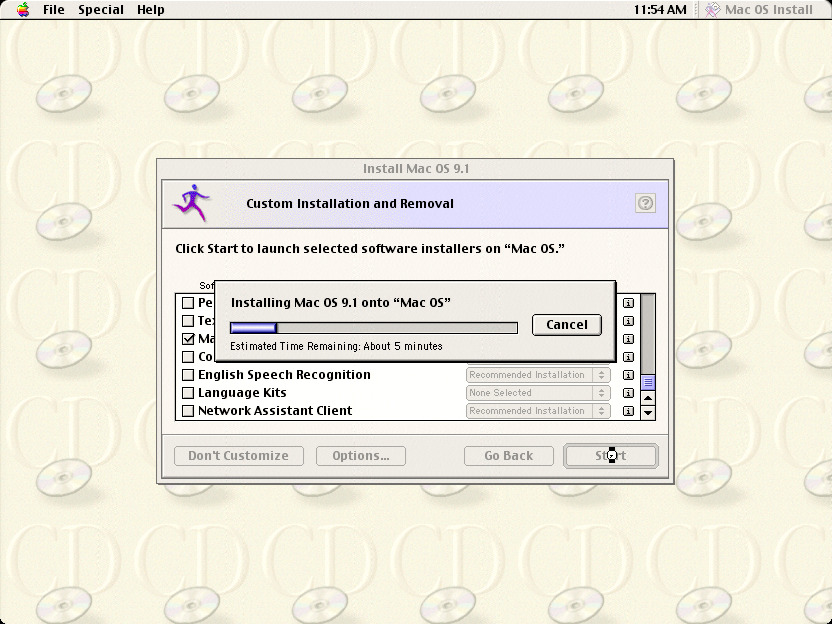Toggle the Network Assistant Client checkbox
The height and width of the screenshot is (624, 832).
pos(188,411)
